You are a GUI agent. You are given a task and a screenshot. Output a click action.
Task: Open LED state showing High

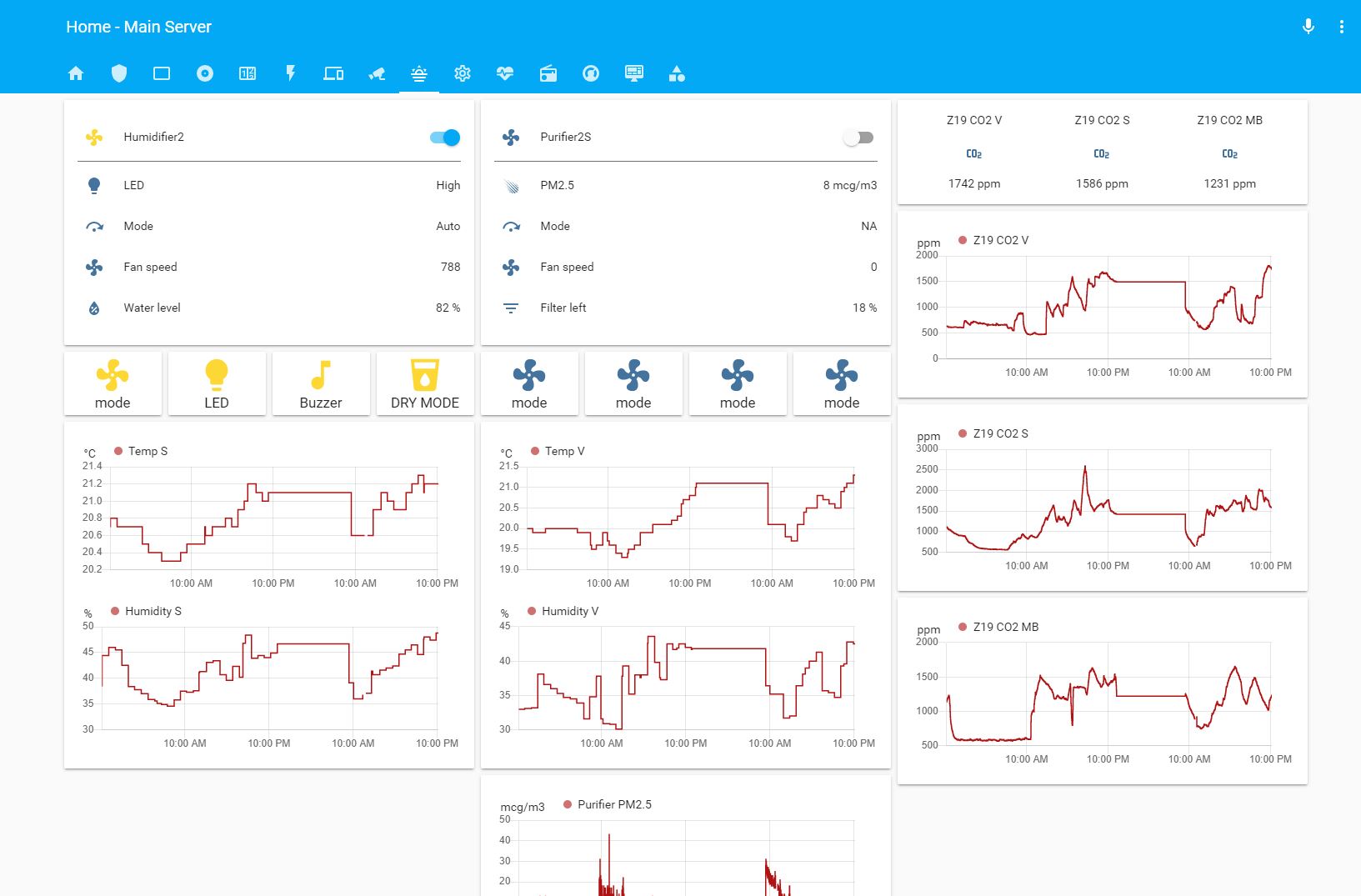(x=448, y=185)
